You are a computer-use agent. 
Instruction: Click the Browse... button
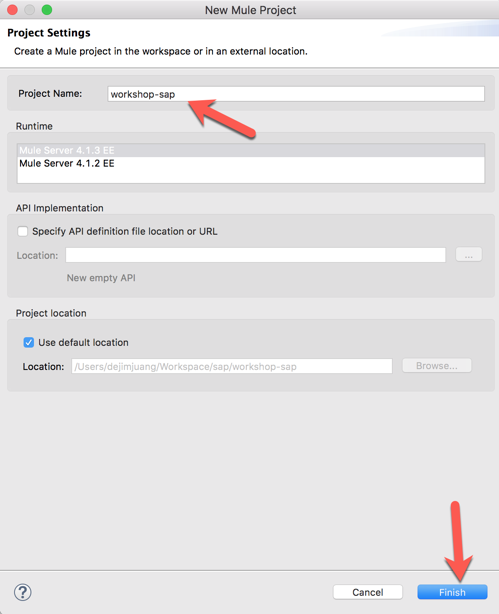(437, 366)
